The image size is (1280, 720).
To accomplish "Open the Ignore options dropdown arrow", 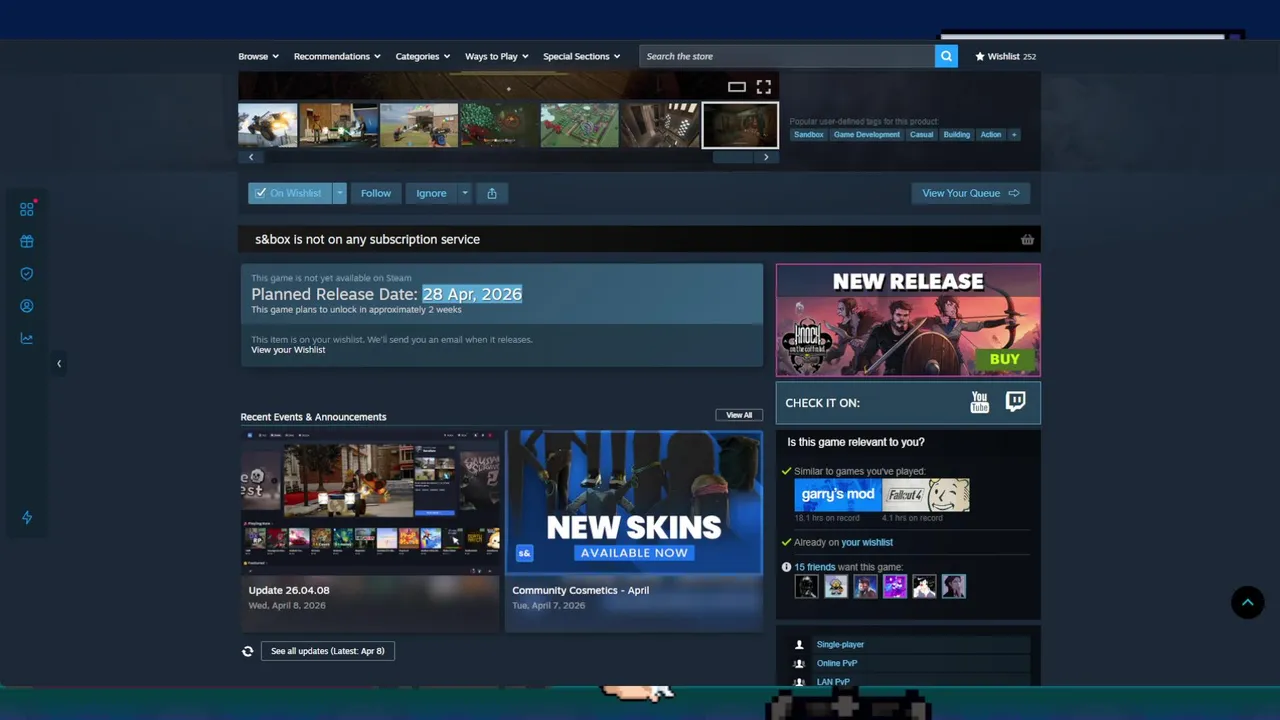I will click(464, 193).
